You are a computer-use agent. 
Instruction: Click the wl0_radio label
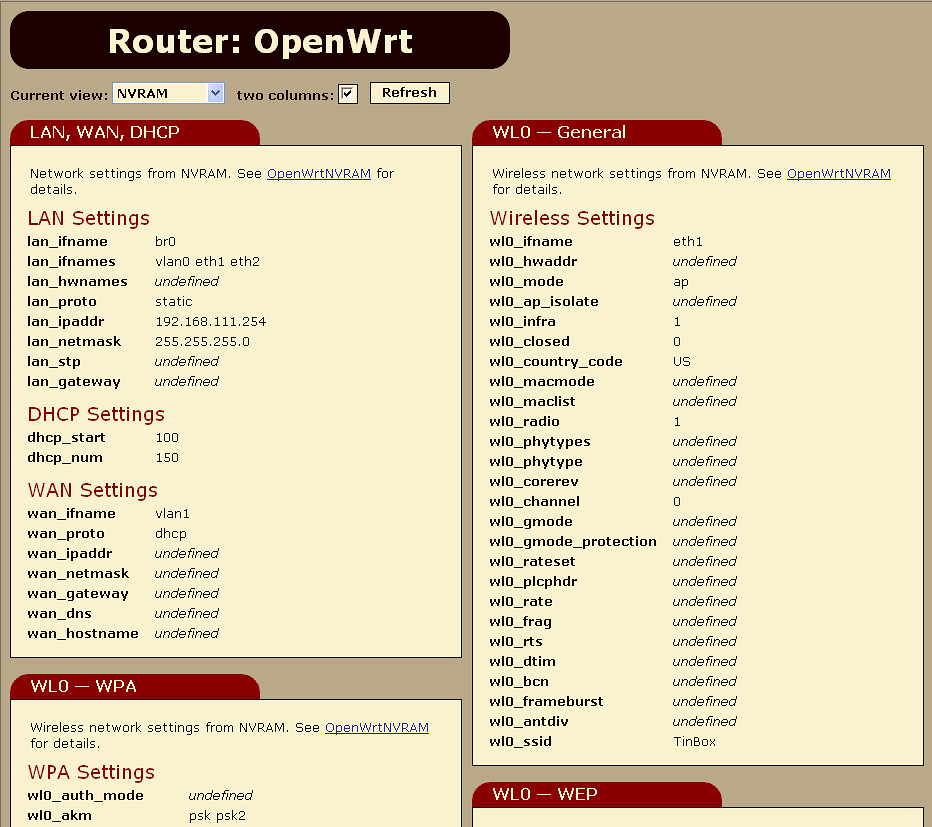[524, 422]
